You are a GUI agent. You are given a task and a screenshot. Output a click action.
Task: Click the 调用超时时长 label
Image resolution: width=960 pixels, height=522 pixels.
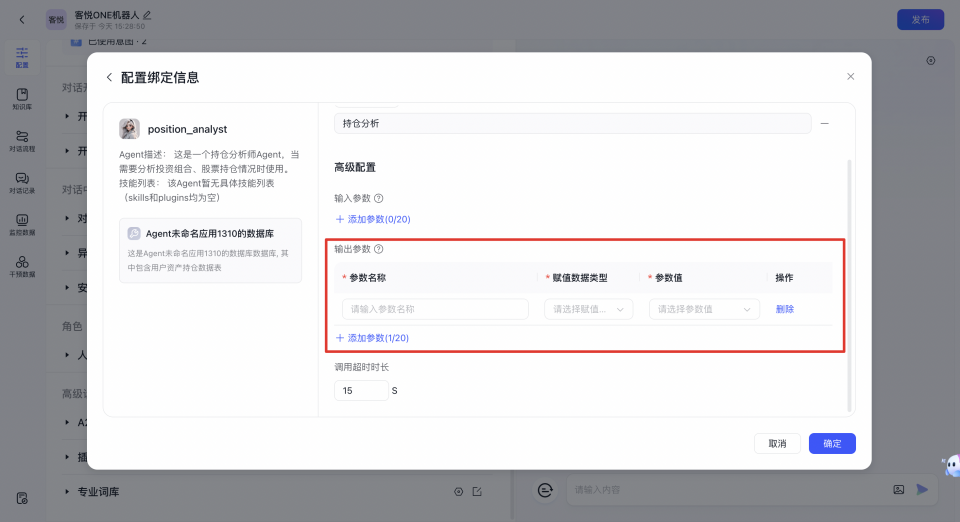click(x=362, y=367)
